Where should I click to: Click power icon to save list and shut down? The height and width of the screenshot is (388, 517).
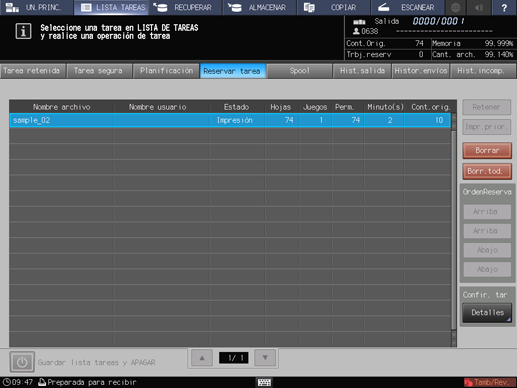click(22, 362)
